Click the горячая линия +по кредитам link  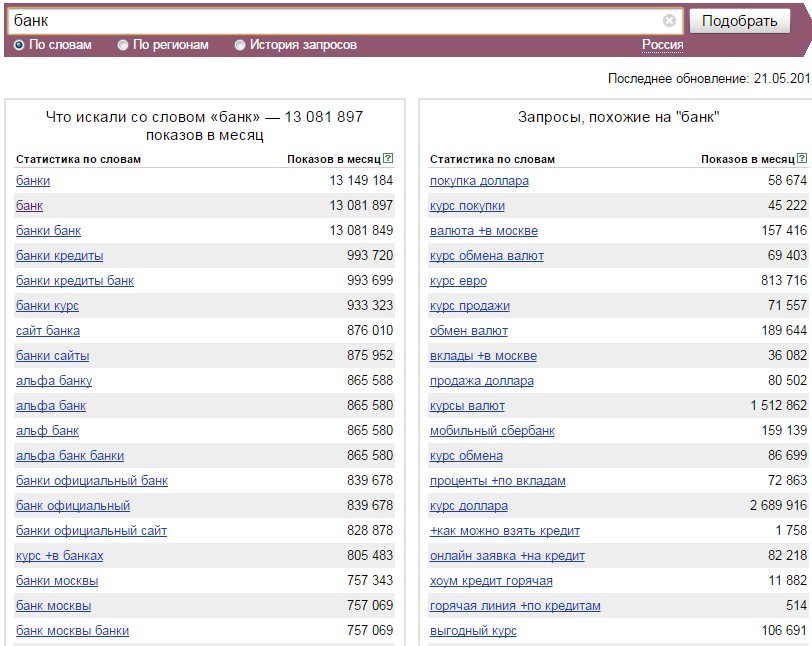[x=515, y=606]
